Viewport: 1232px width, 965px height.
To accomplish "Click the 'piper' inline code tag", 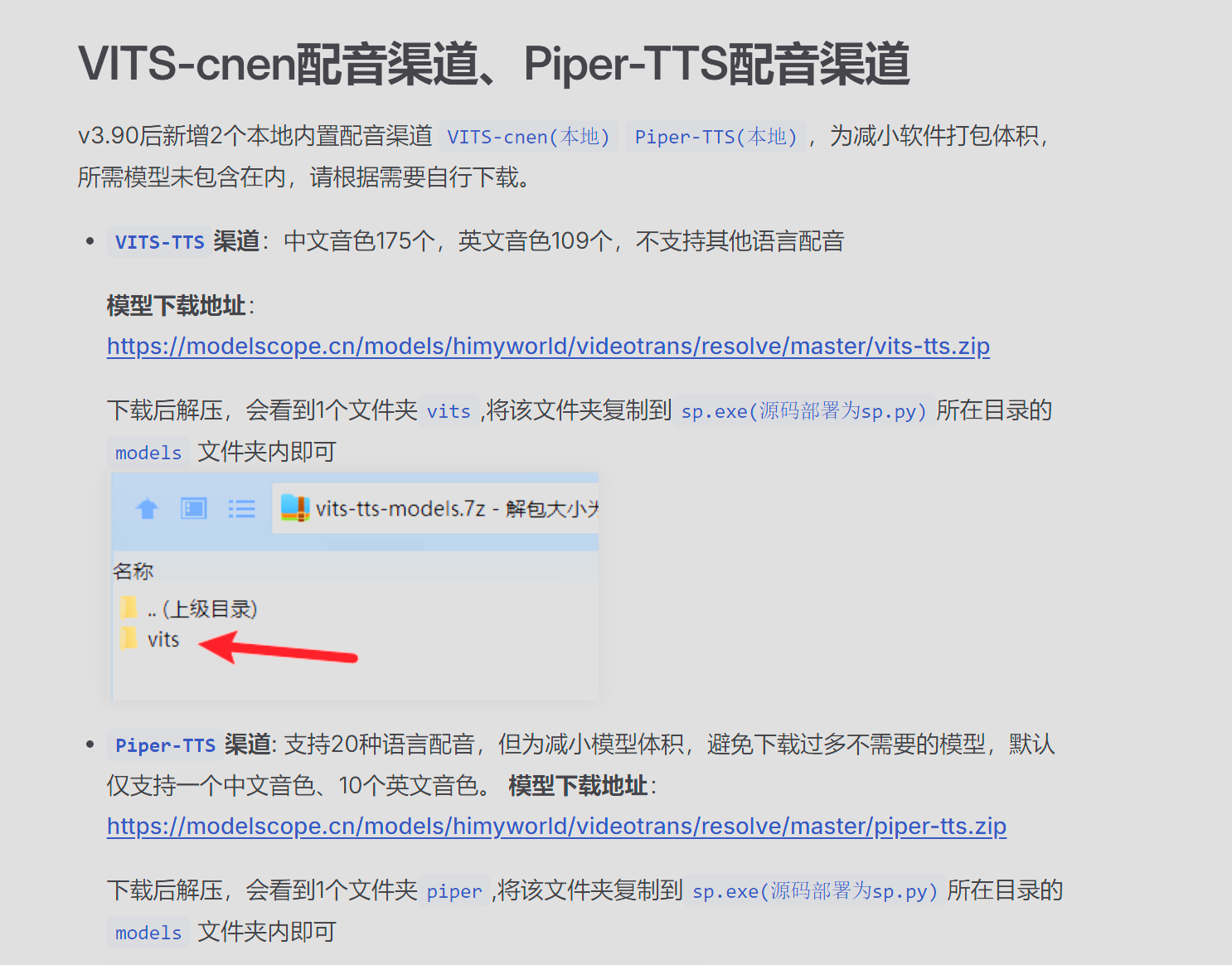I will pyautogui.click(x=454, y=891).
